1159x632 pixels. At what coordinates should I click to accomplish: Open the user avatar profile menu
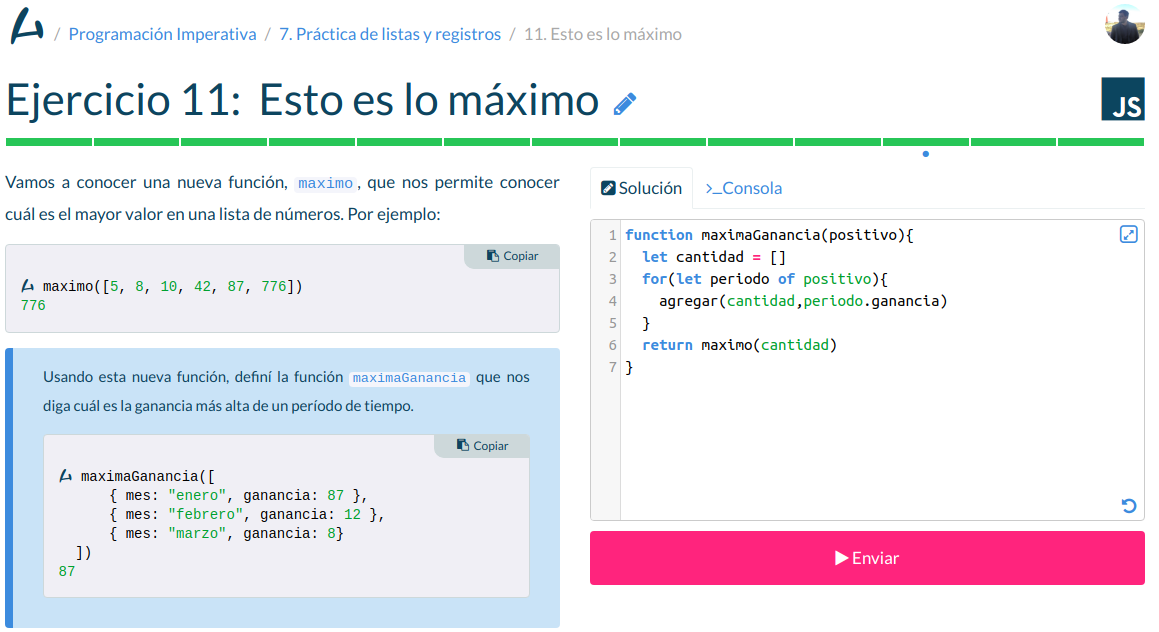tap(1124, 24)
